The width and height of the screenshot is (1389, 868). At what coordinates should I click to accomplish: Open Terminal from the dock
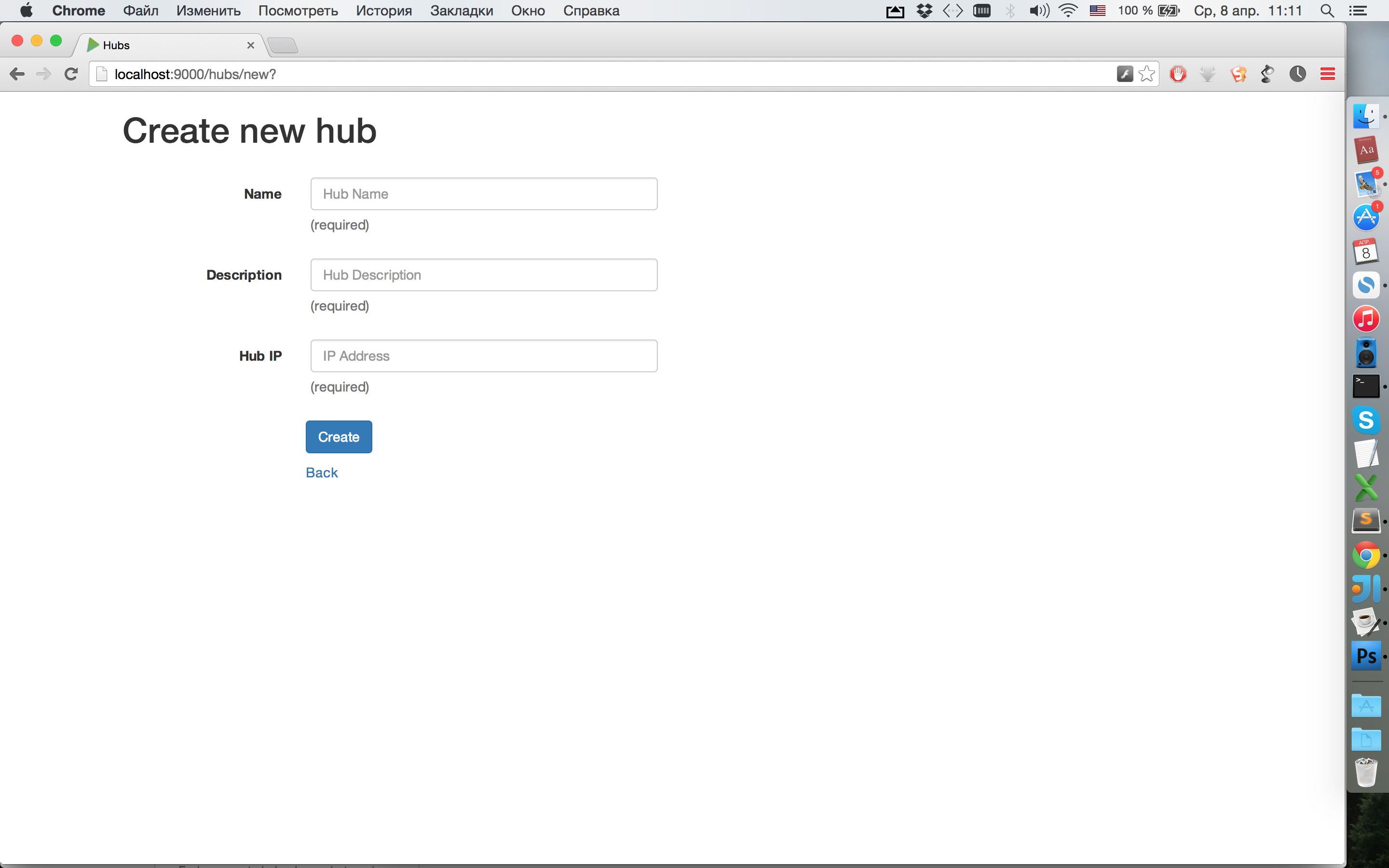1366,386
